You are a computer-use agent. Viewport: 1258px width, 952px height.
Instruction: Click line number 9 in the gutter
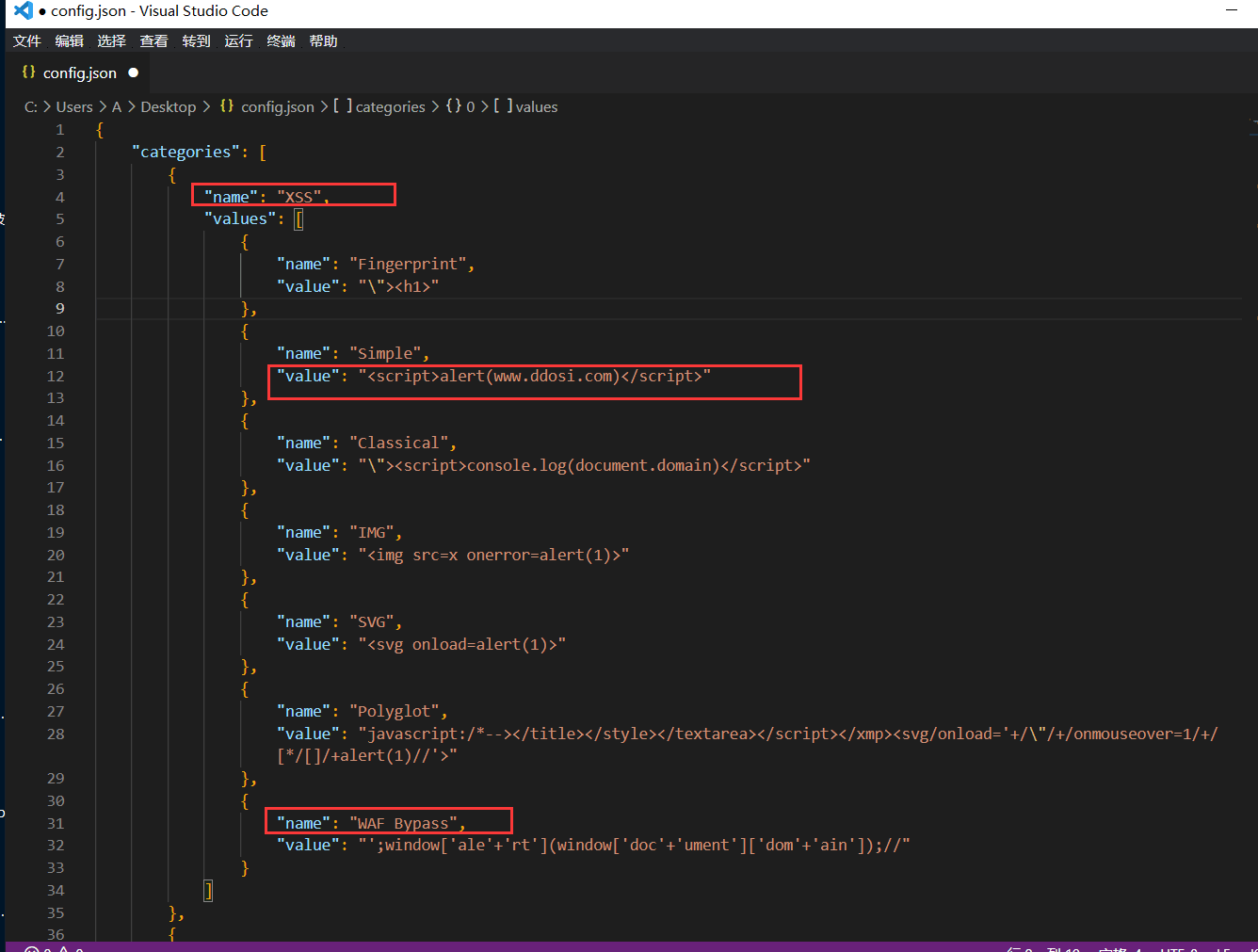(60, 309)
